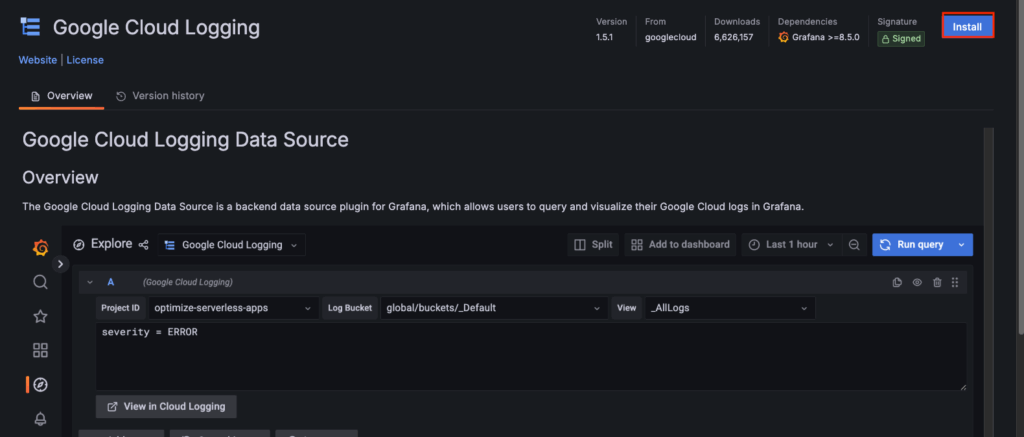Click the googlecloud publisher text
The image size is (1024, 437).
coord(671,38)
